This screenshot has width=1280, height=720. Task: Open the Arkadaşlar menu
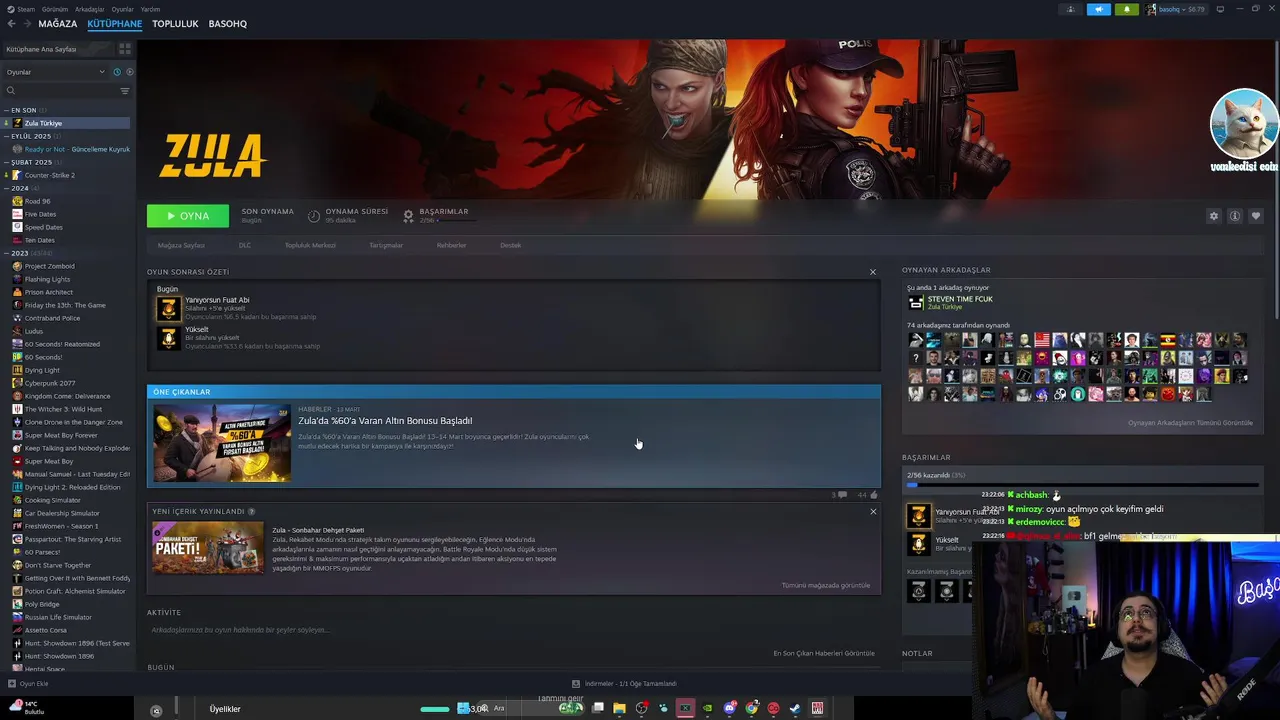tap(89, 9)
